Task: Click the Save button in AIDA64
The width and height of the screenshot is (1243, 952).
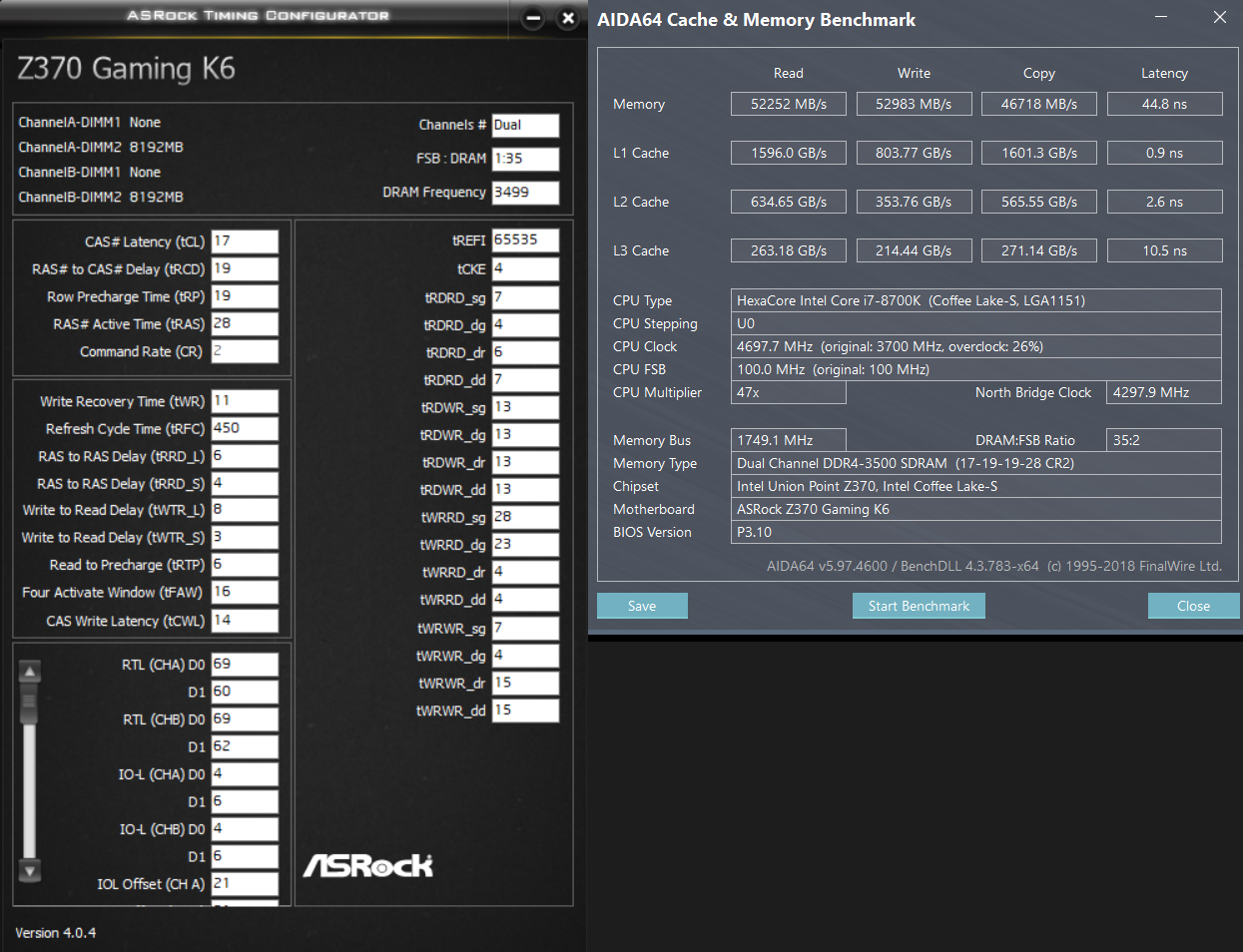Action: click(x=642, y=606)
